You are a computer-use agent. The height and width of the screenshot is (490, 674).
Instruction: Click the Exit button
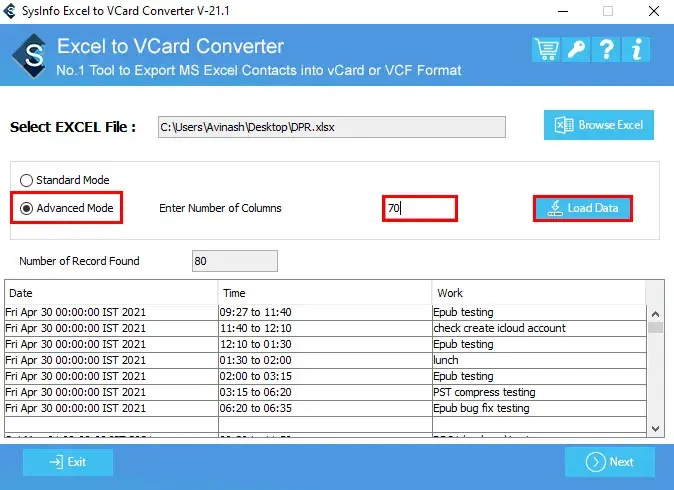(x=68, y=462)
